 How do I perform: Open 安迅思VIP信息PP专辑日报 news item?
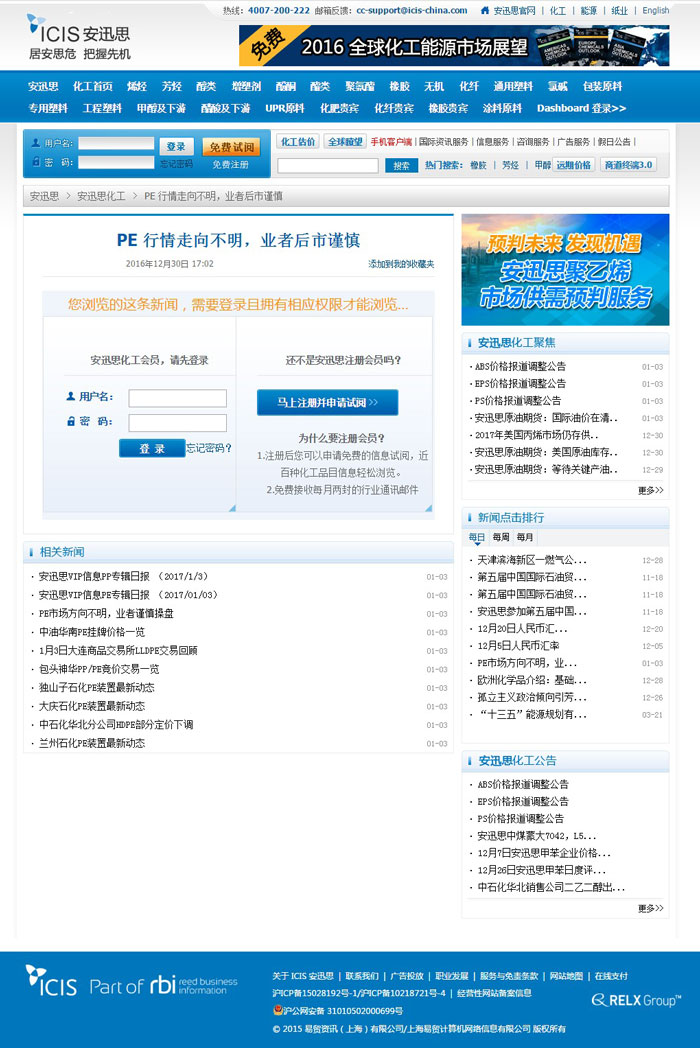click(123, 576)
